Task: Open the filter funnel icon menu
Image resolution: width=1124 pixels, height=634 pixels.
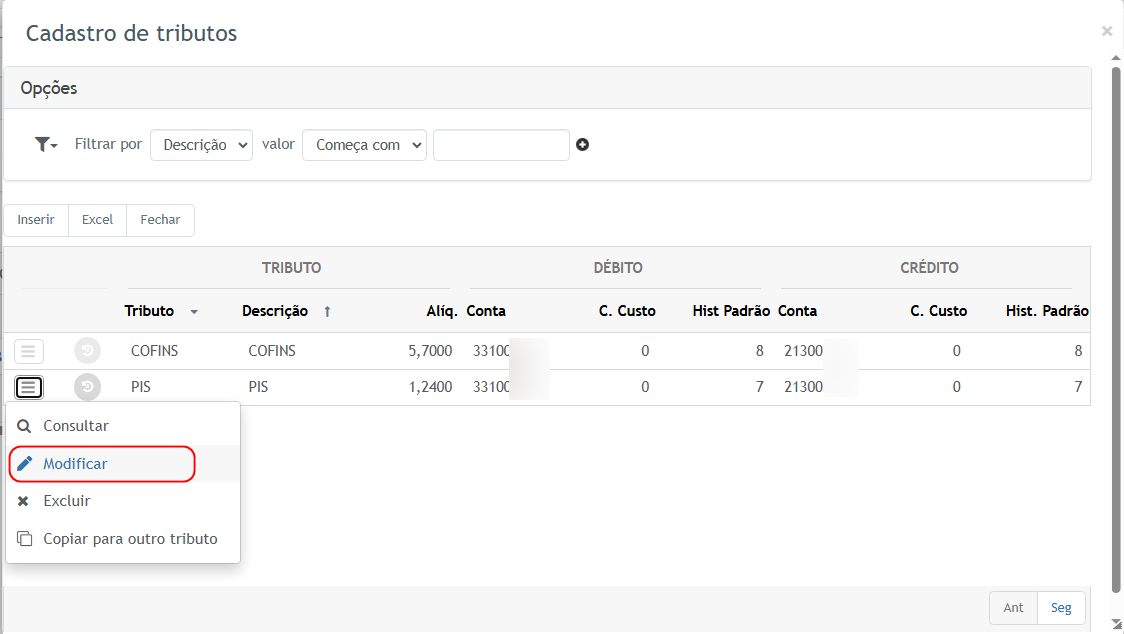Action: coord(46,145)
